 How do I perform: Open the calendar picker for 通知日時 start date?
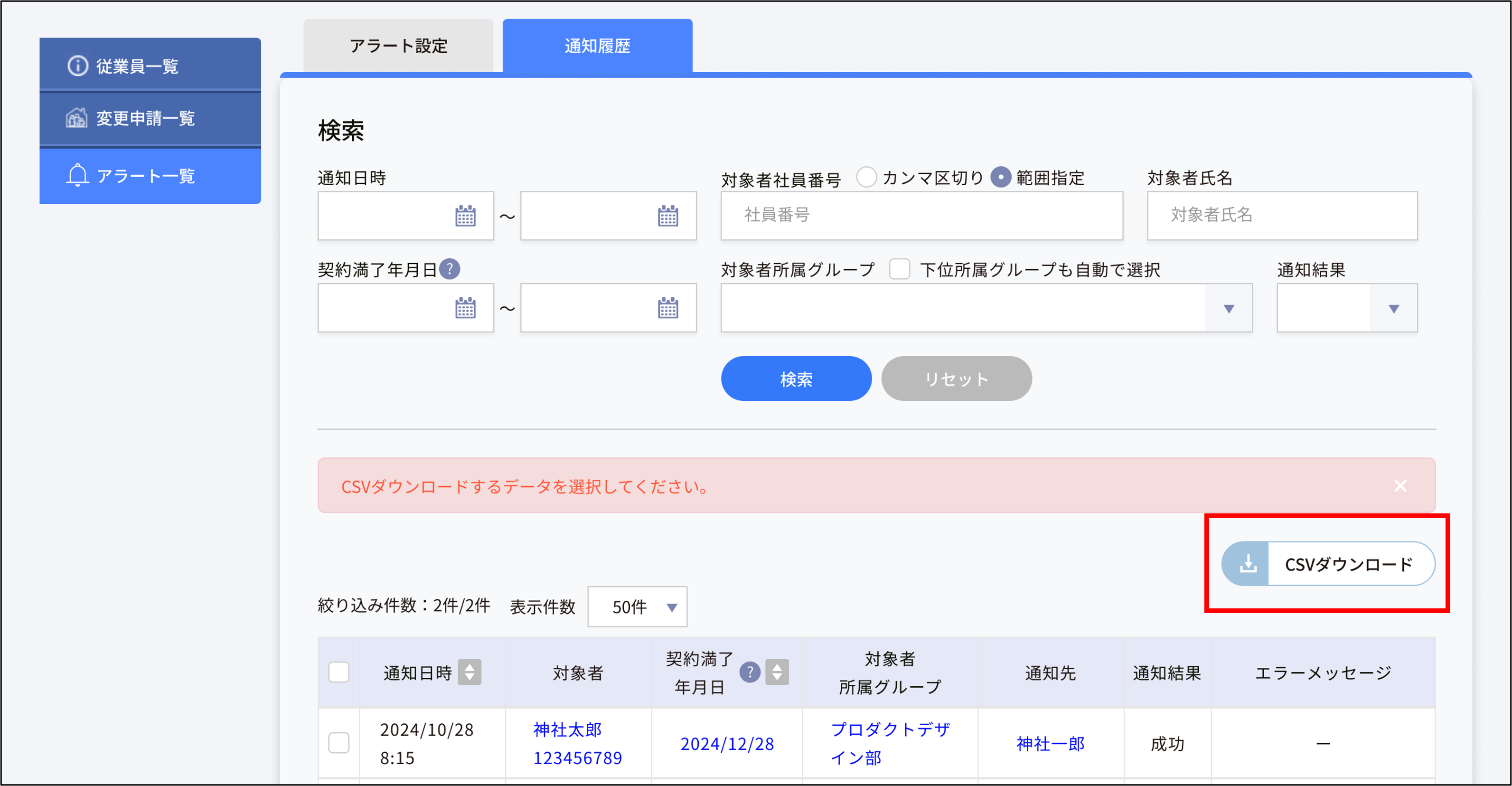point(465,216)
